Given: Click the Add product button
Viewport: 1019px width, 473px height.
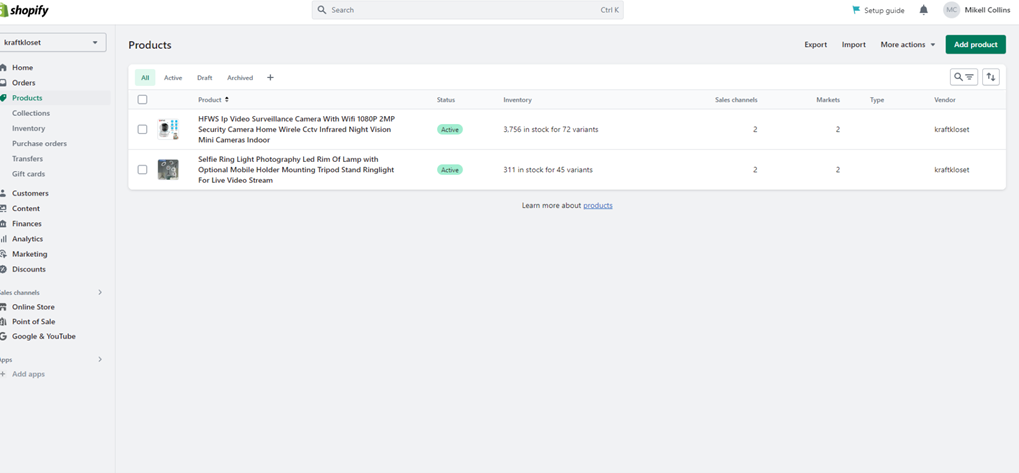Looking at the screenshot, I should pyautogui.click(x=975, y=44).
